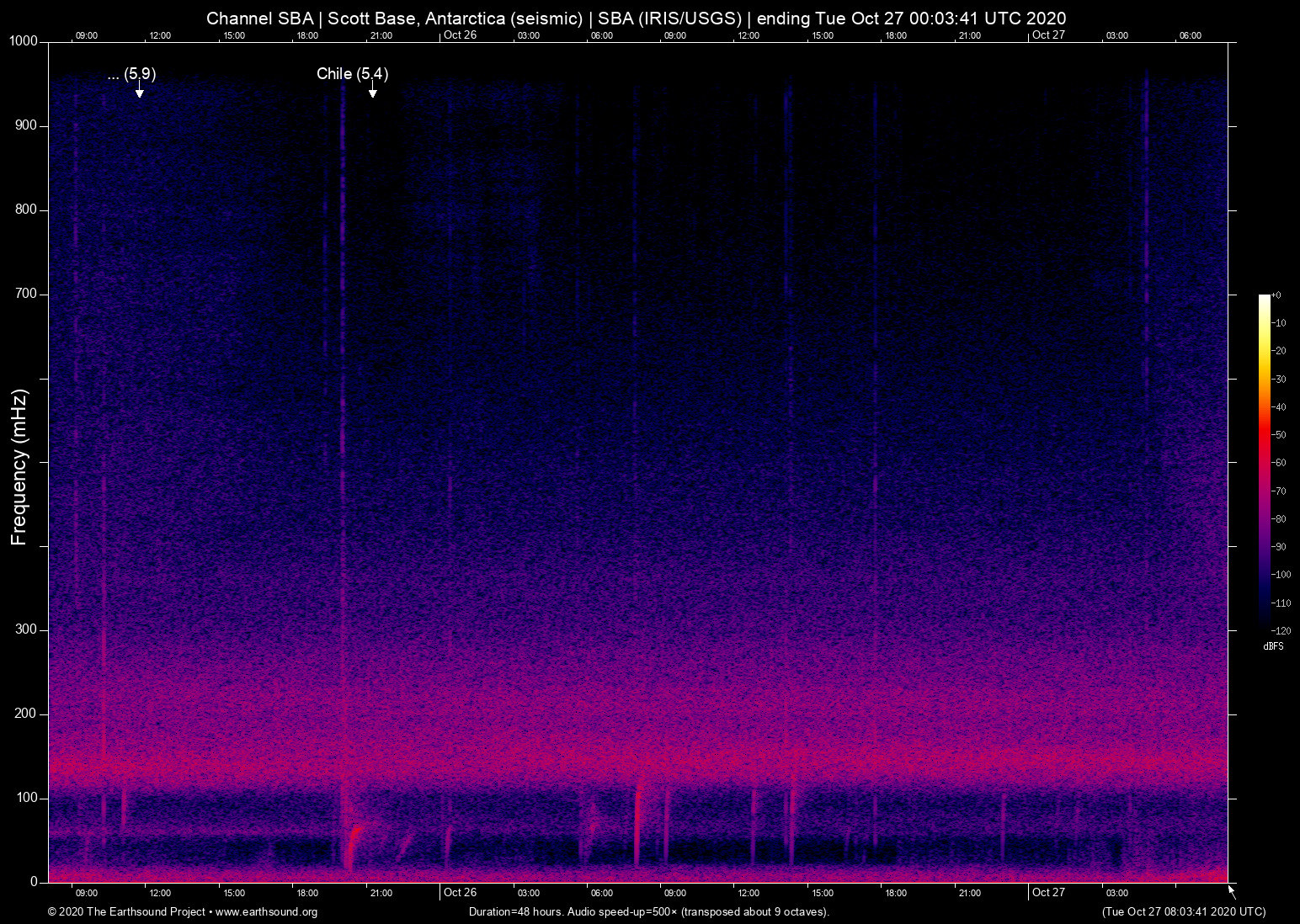The image size is (1300, 924).
Task: Select the Oct 27 date label on bottom axis
Action: pyautogui.click(x=1048, y=892)
